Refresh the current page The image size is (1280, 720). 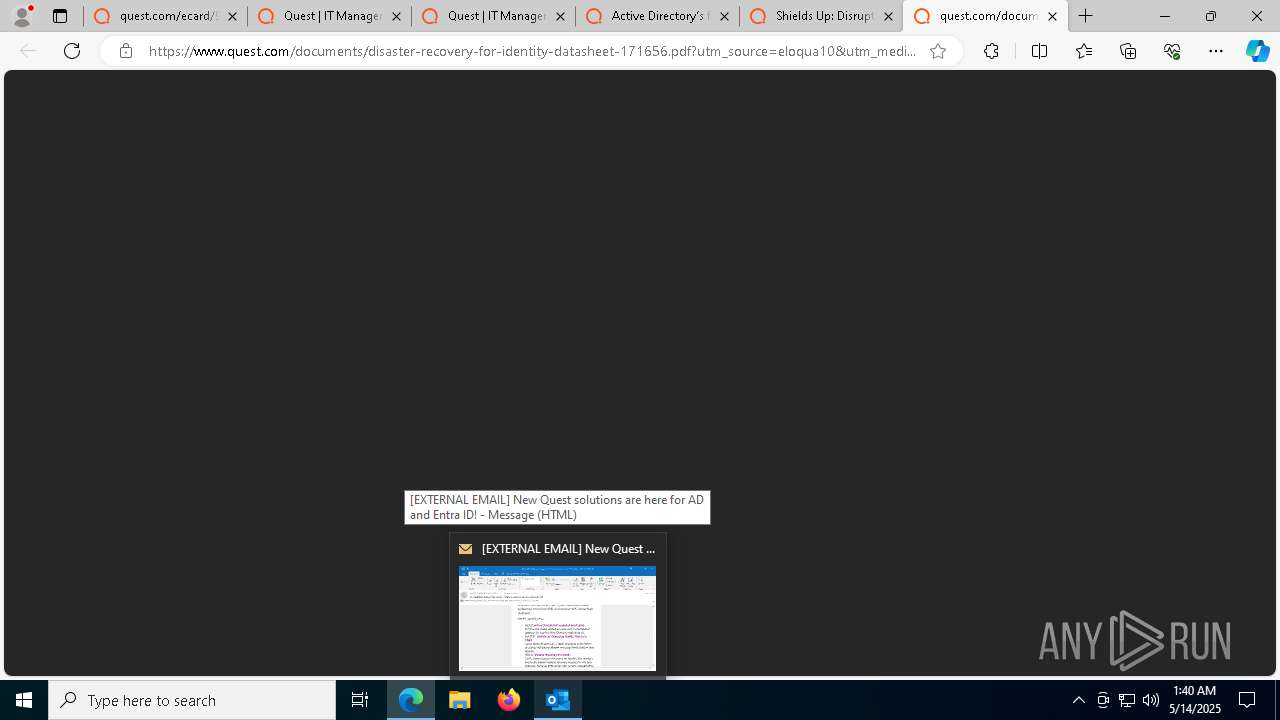point(72,51)
